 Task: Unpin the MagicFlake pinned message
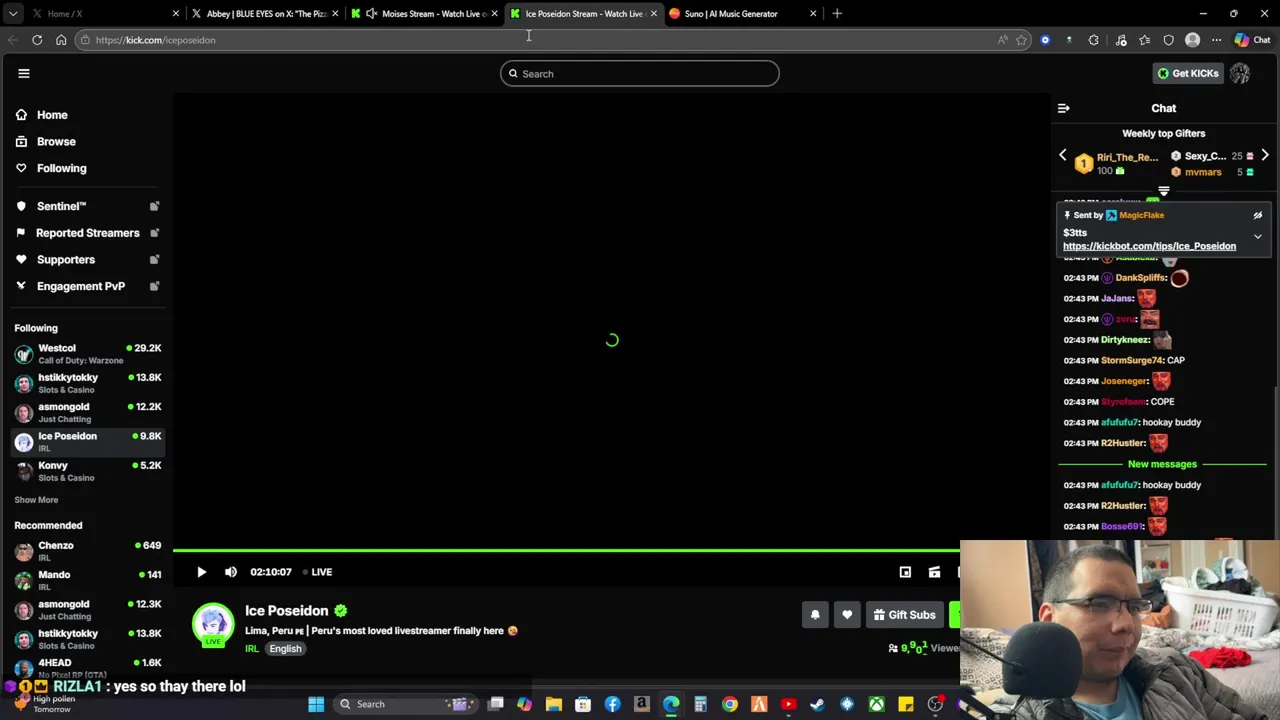click(x=1258, y=215)
